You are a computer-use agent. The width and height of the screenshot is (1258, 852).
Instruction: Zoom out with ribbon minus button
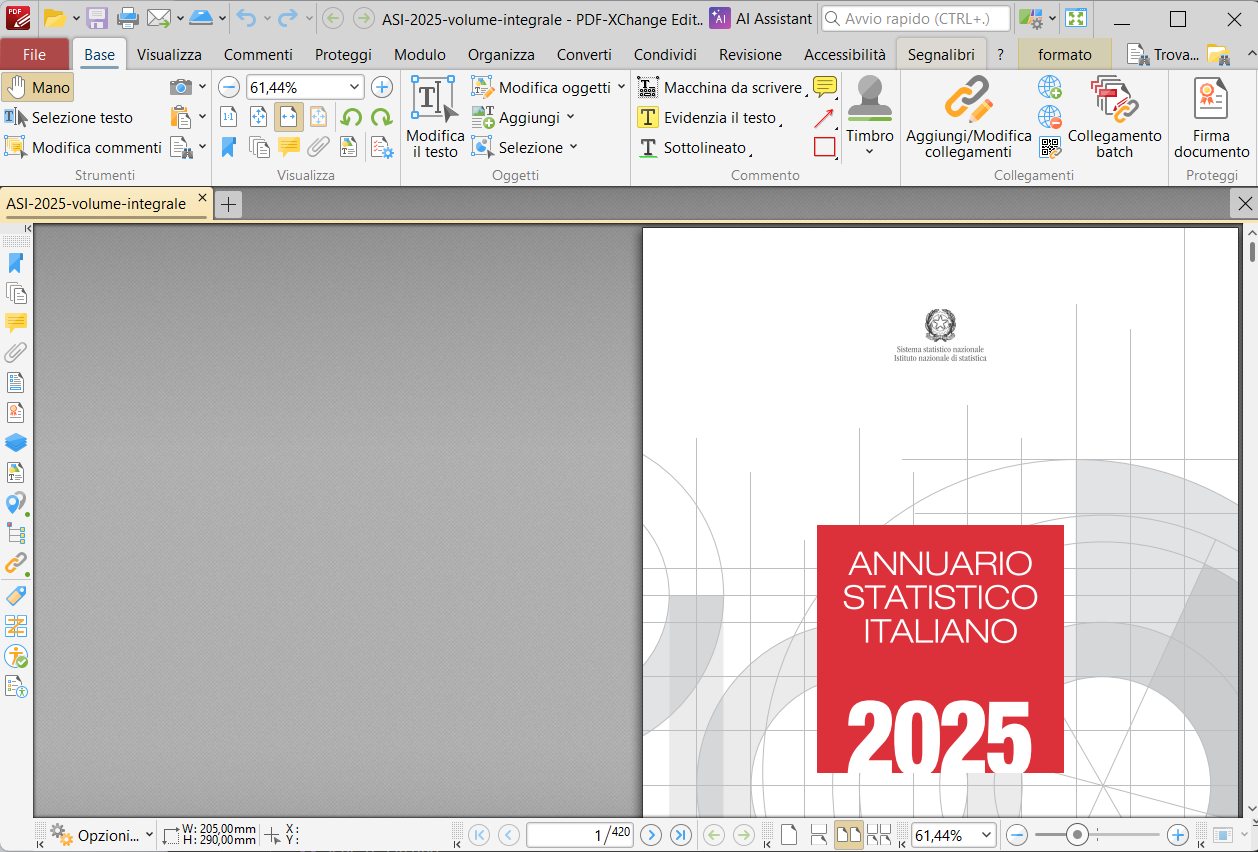click(229, 87)
